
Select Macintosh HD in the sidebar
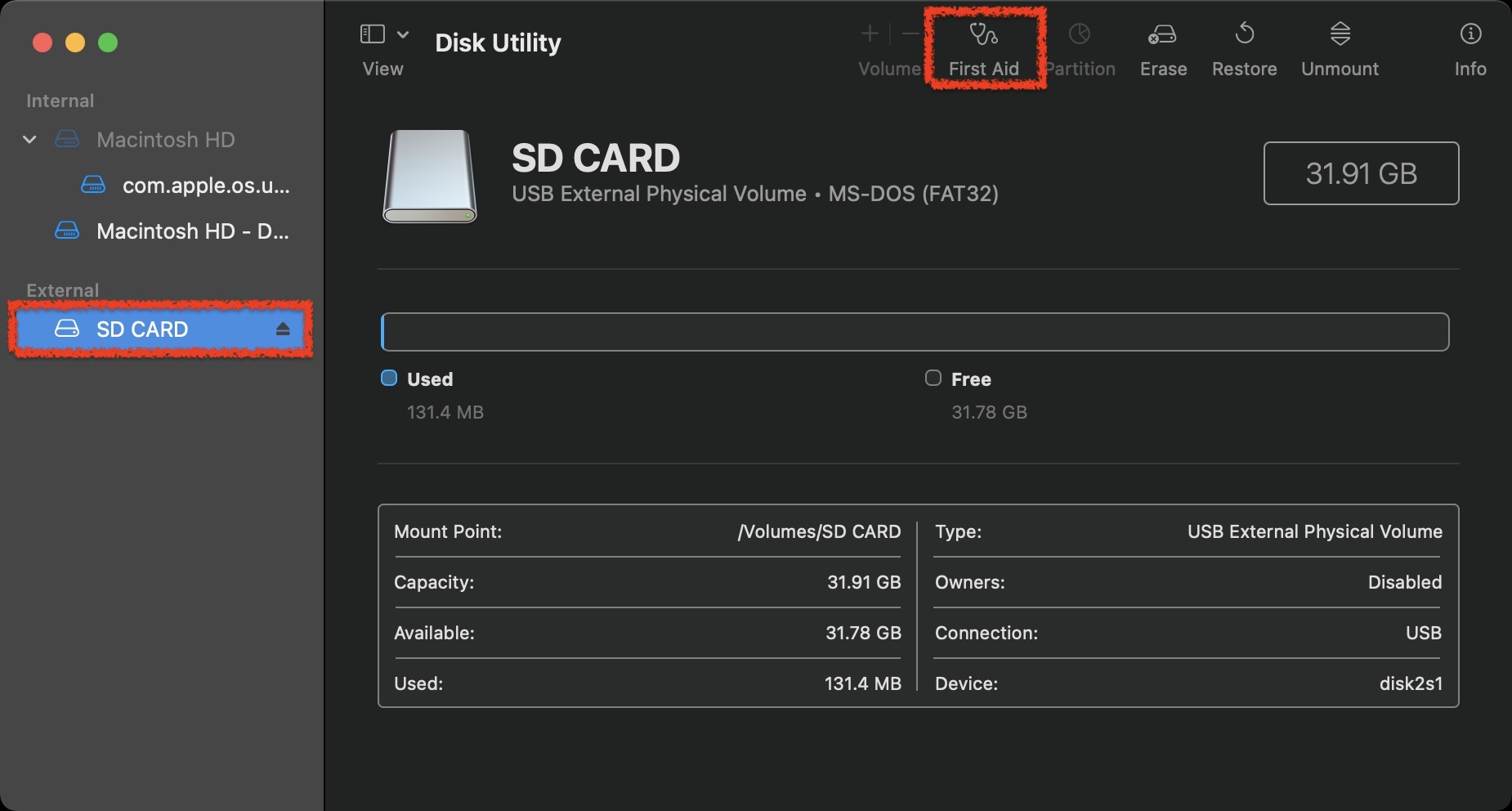[165, 139]
